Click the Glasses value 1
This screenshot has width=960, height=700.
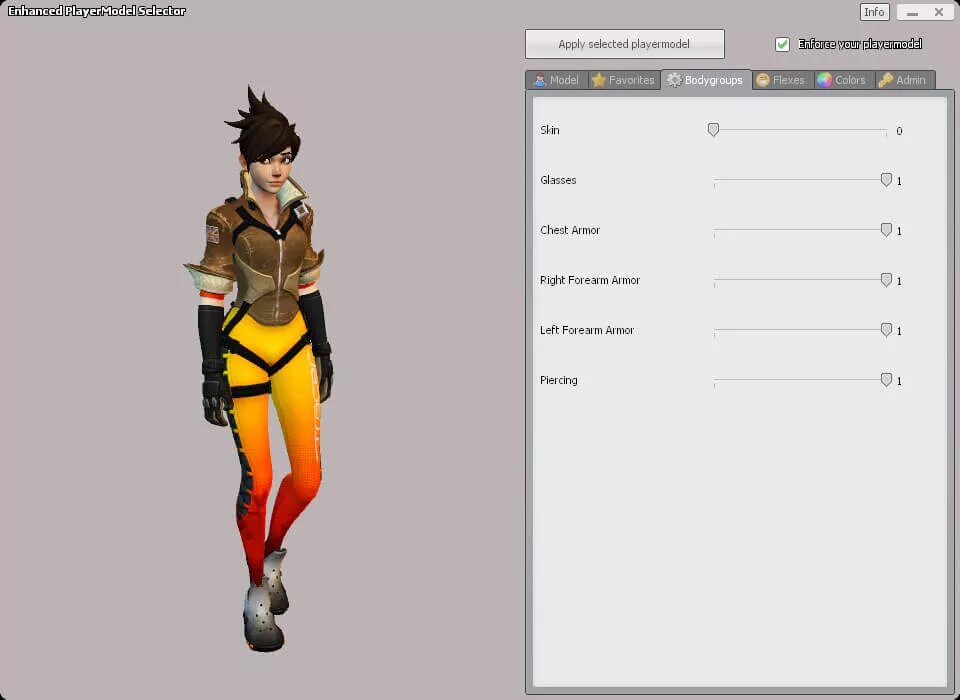coord(899,181)
